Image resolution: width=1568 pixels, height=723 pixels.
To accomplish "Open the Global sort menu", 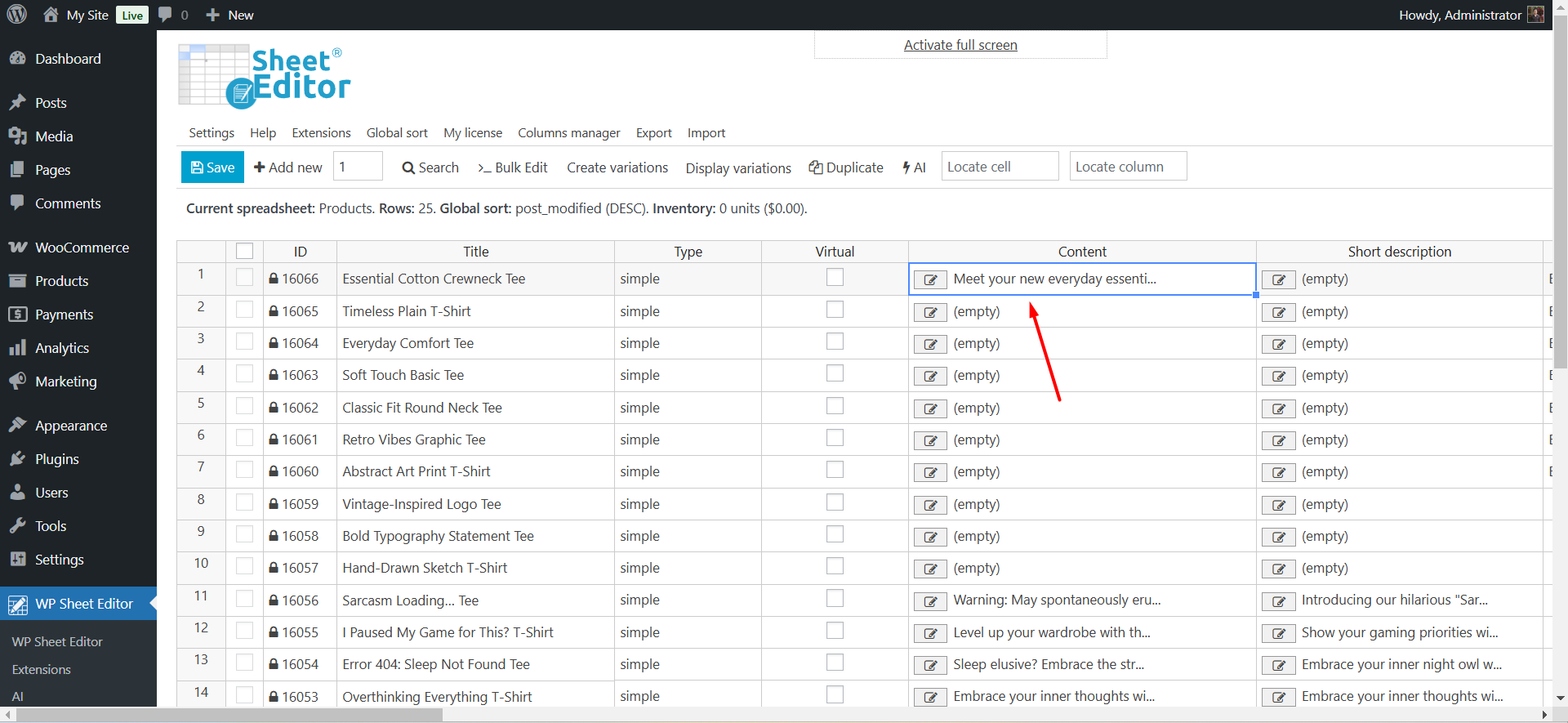I will (397, 132).
